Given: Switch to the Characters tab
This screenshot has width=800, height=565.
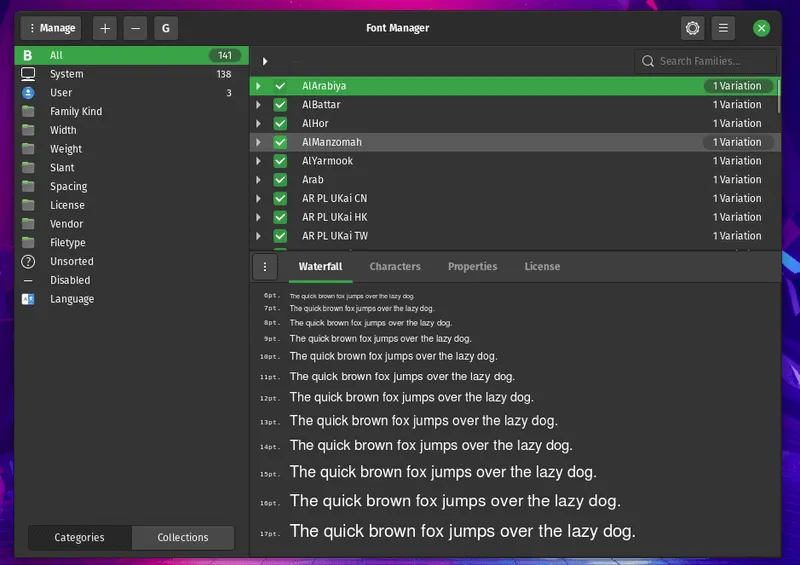Looking at the screenshot, I should point(395,267).
